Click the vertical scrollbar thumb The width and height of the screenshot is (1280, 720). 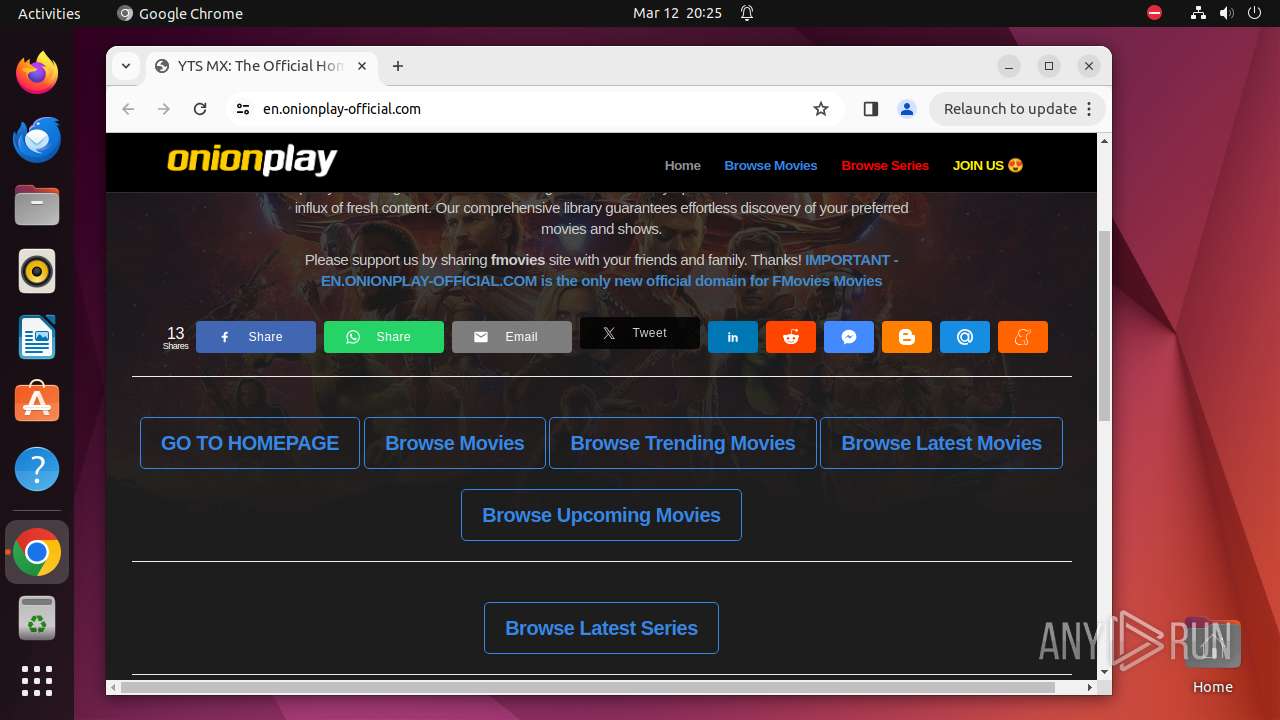[x=1104, y=325]
